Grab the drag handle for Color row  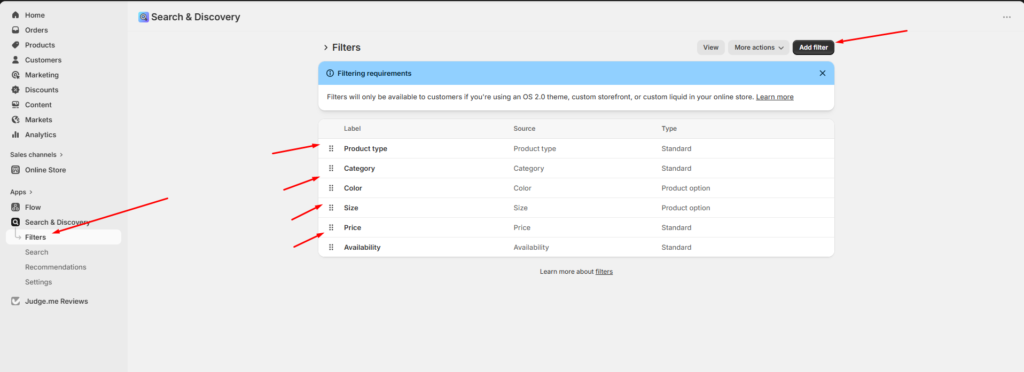pos(331,188)
